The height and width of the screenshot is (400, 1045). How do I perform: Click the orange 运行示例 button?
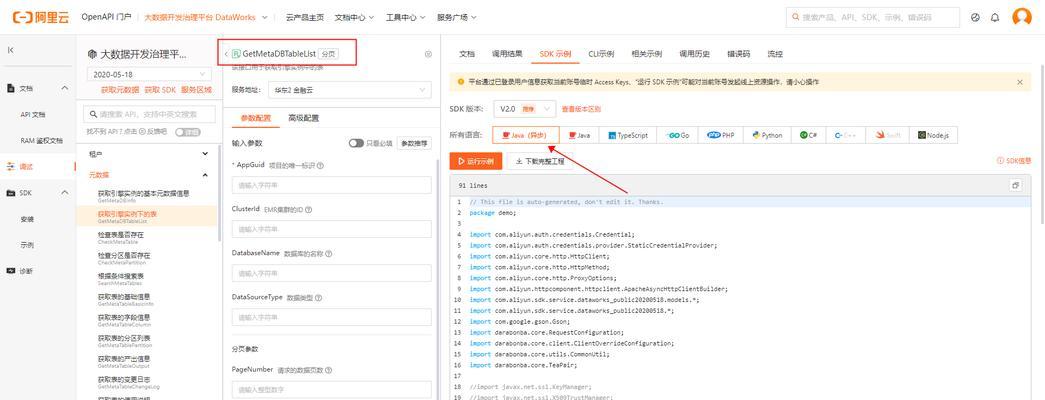click(476, 161)
